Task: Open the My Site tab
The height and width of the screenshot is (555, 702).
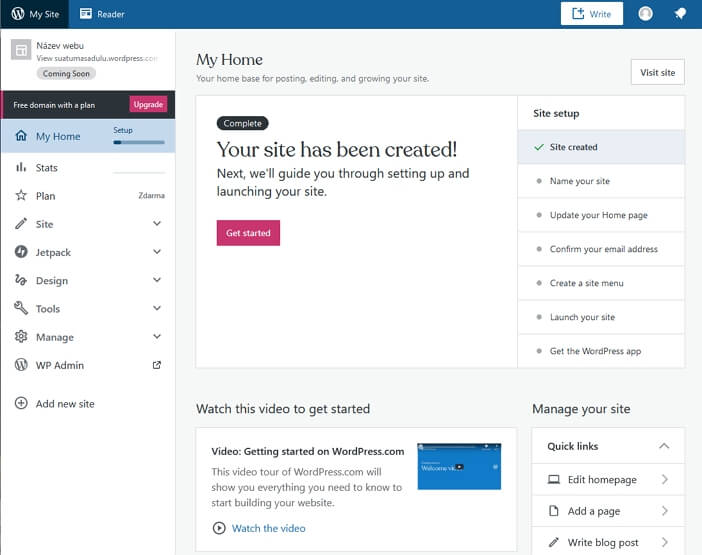Action: point(35,14)
